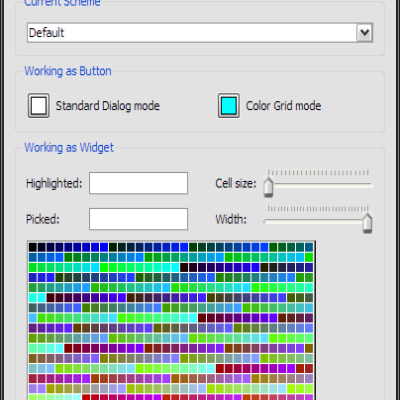The width and height of the screenshot is (400, 400).
Task: Click the Highlighted label
Action: [x=54, y=183]
